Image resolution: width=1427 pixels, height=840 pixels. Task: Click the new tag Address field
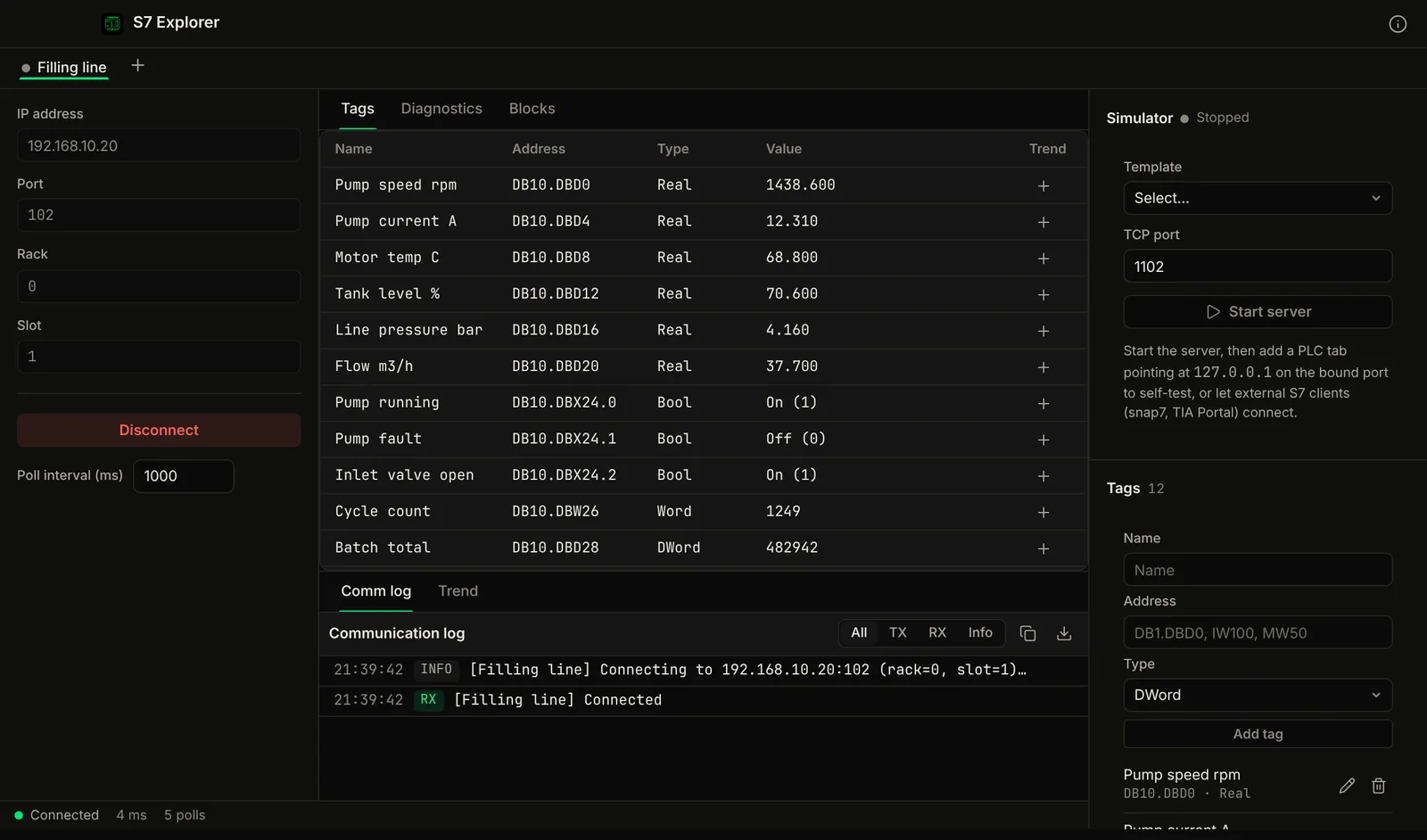click(1258, 633)
